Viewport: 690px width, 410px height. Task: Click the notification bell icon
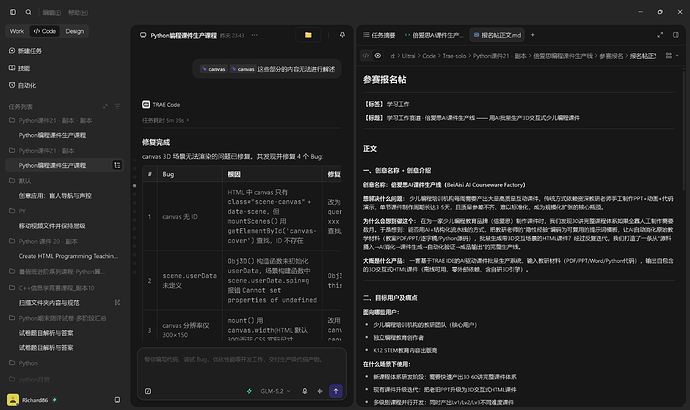pos(342,35)
